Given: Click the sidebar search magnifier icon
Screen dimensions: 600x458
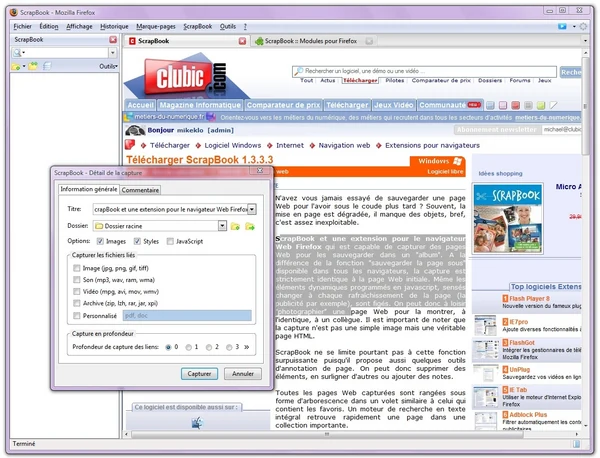Looking at the screenshot, I should pyautogui.click(x=17, y=52).
